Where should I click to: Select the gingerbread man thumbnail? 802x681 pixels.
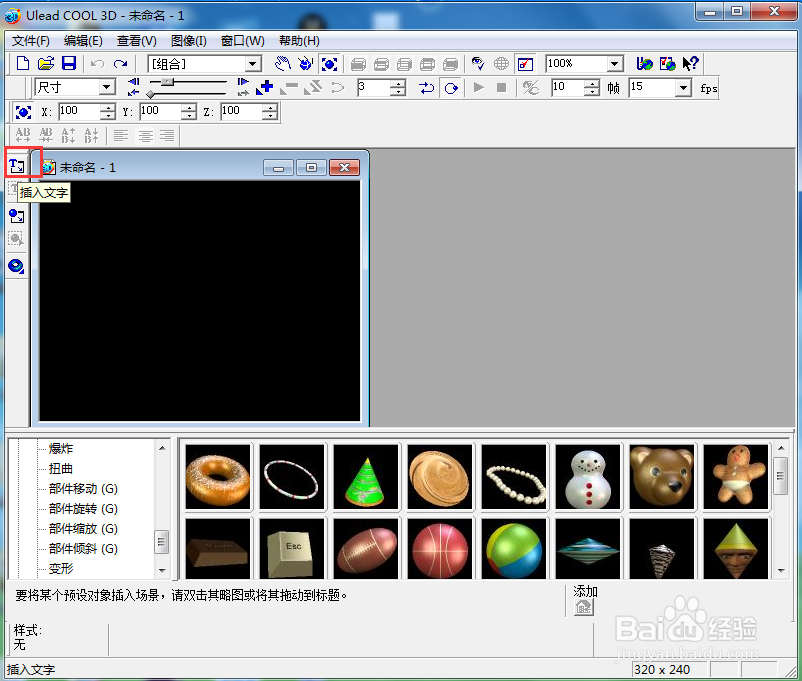tap(736, 477)
